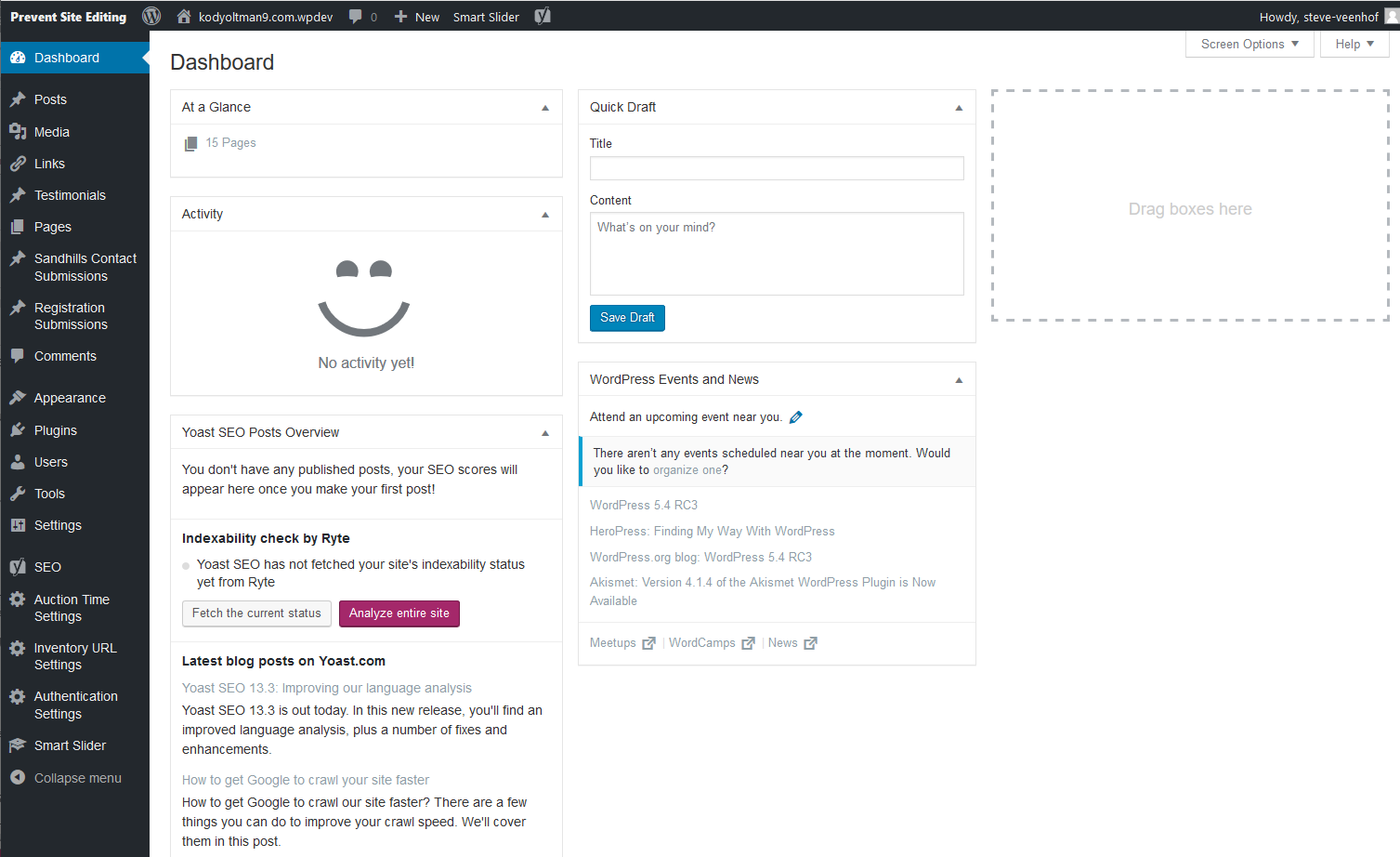Click the Authentication Settings gear icon
Screen dimensions: 1400x857
click(18, 696)
